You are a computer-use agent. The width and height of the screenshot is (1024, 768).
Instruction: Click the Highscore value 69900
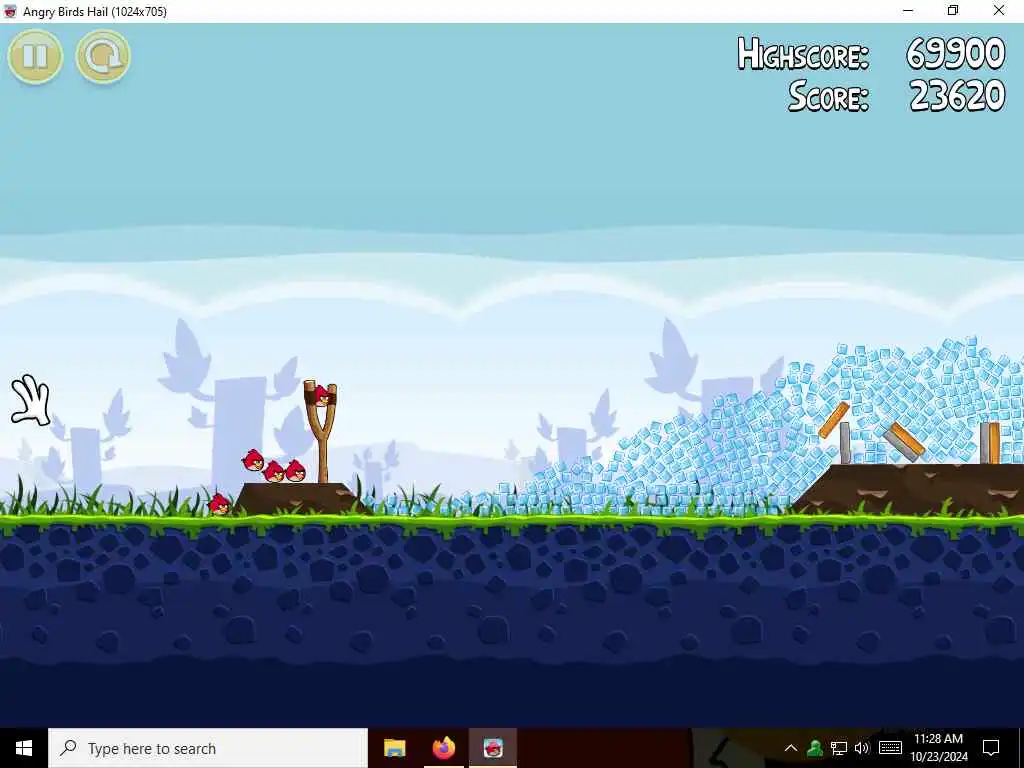pos(955,54)
